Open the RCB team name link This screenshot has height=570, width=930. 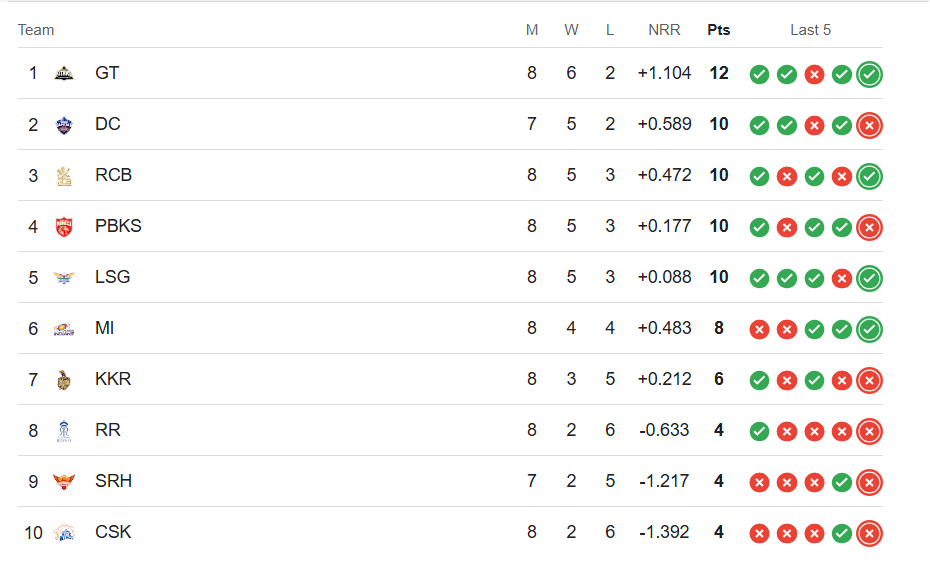tap(113, 175)
